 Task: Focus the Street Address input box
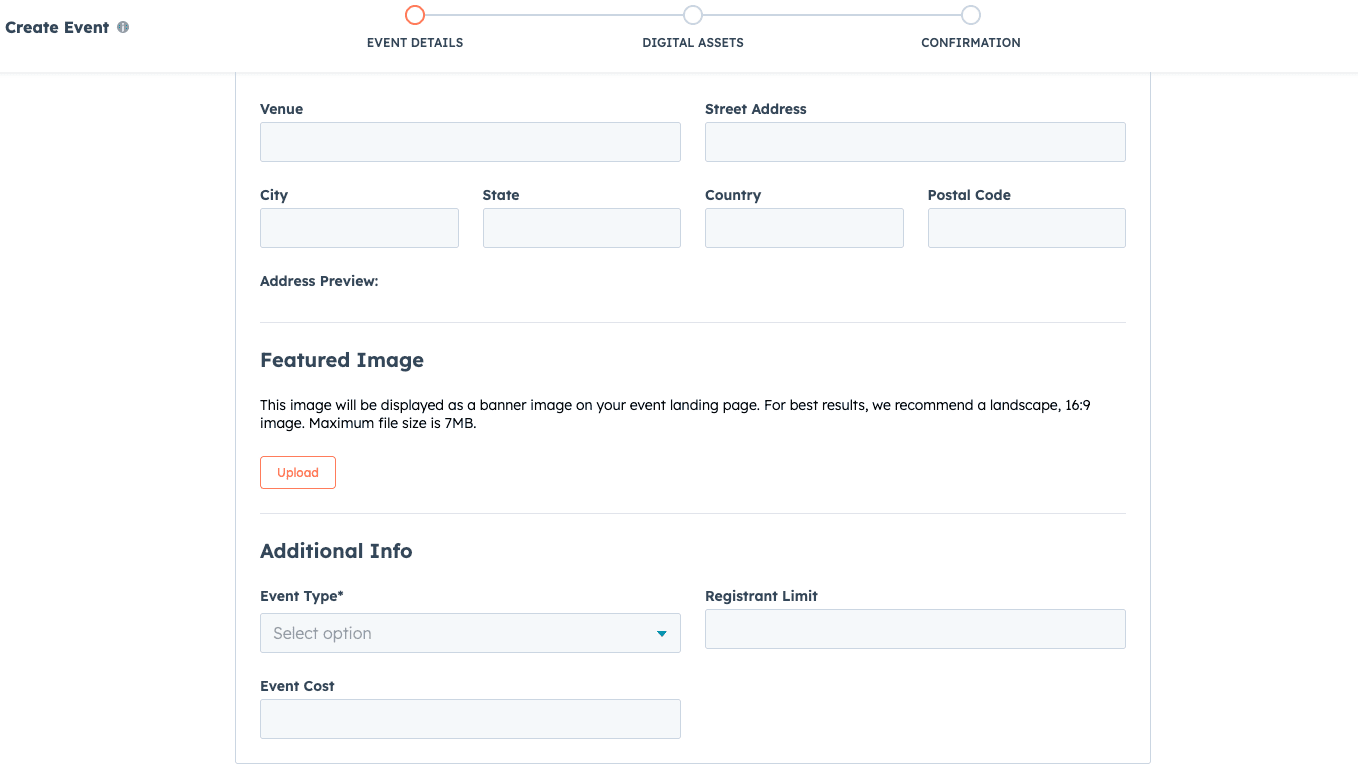tap(915, 142)
